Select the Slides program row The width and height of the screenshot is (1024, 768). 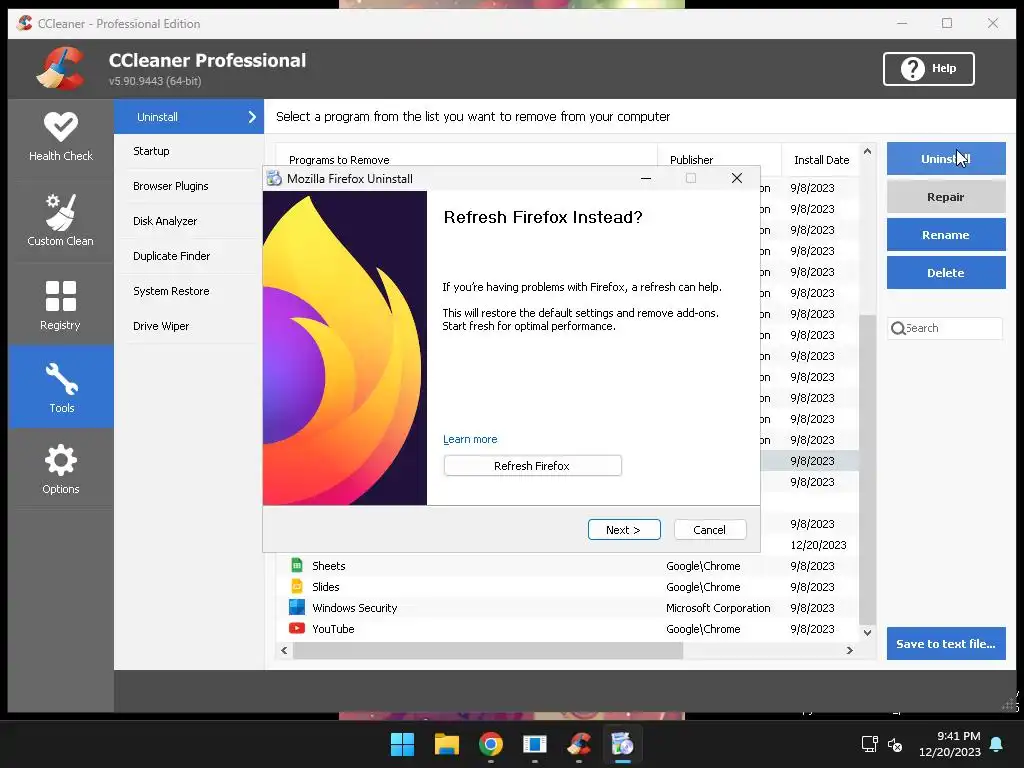(x=567, y=587)
